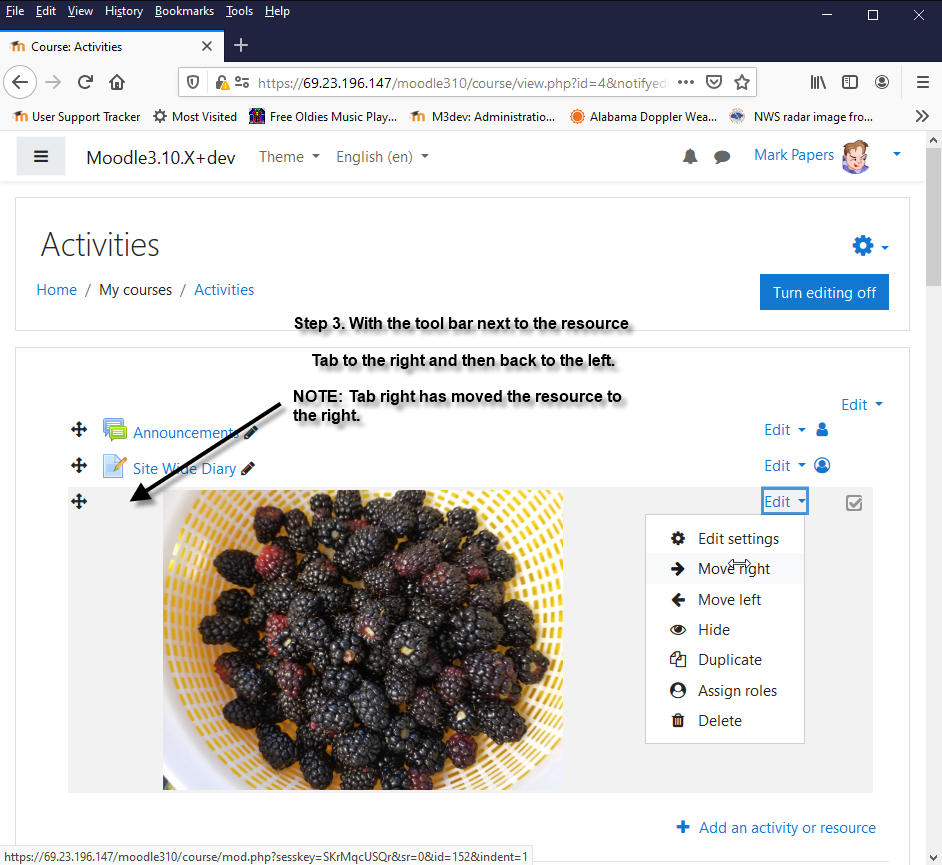
Task: Go to the Home breadcrumb link
Action: click(56, 290)
